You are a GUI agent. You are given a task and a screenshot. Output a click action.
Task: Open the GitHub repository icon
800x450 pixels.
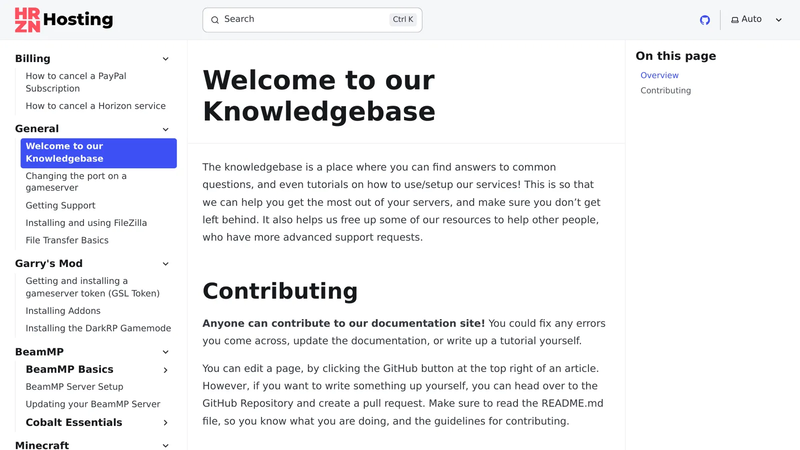[x=705, y=20]
